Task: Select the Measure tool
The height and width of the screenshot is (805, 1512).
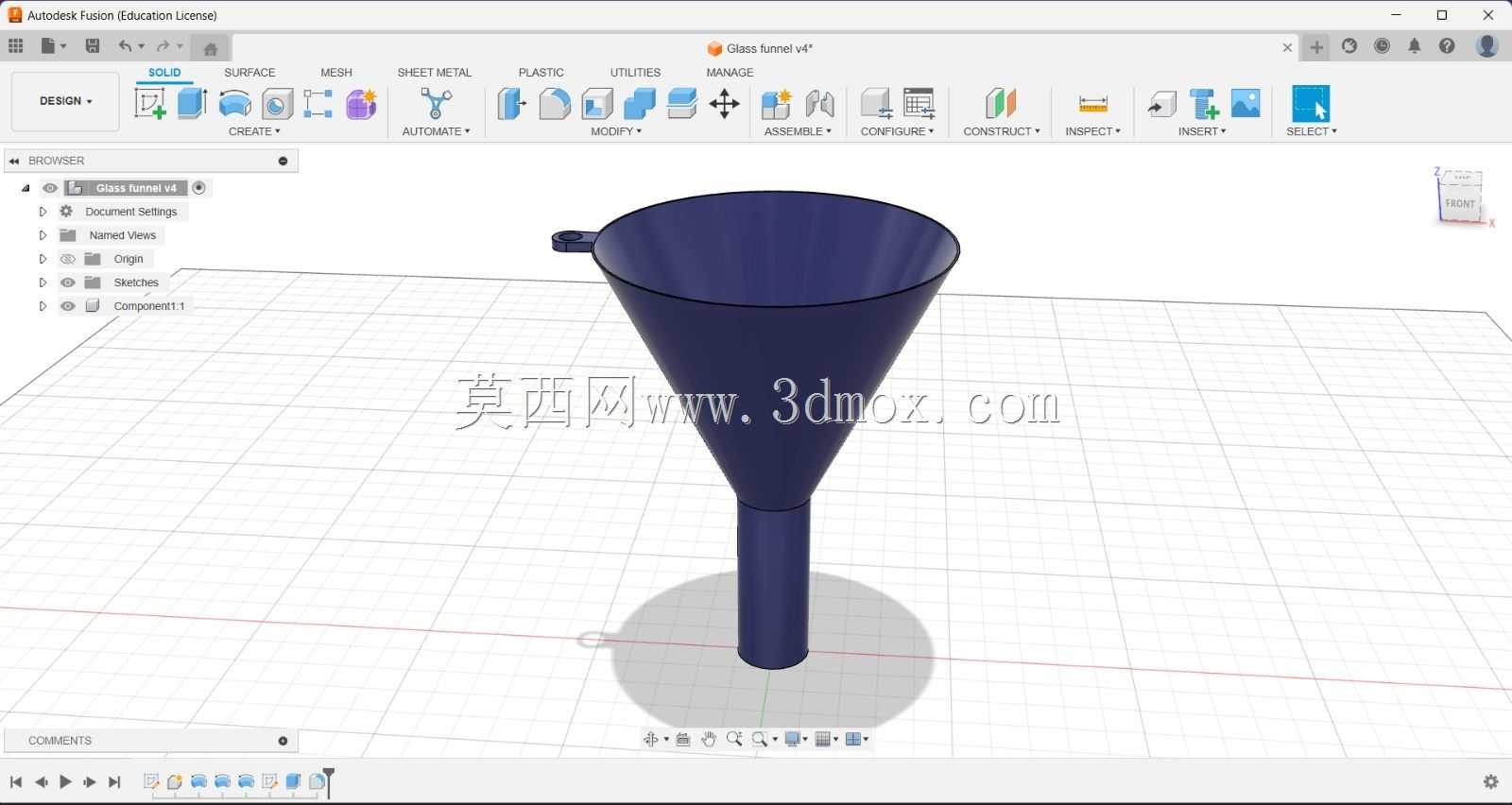Action: click(1092, 104)
